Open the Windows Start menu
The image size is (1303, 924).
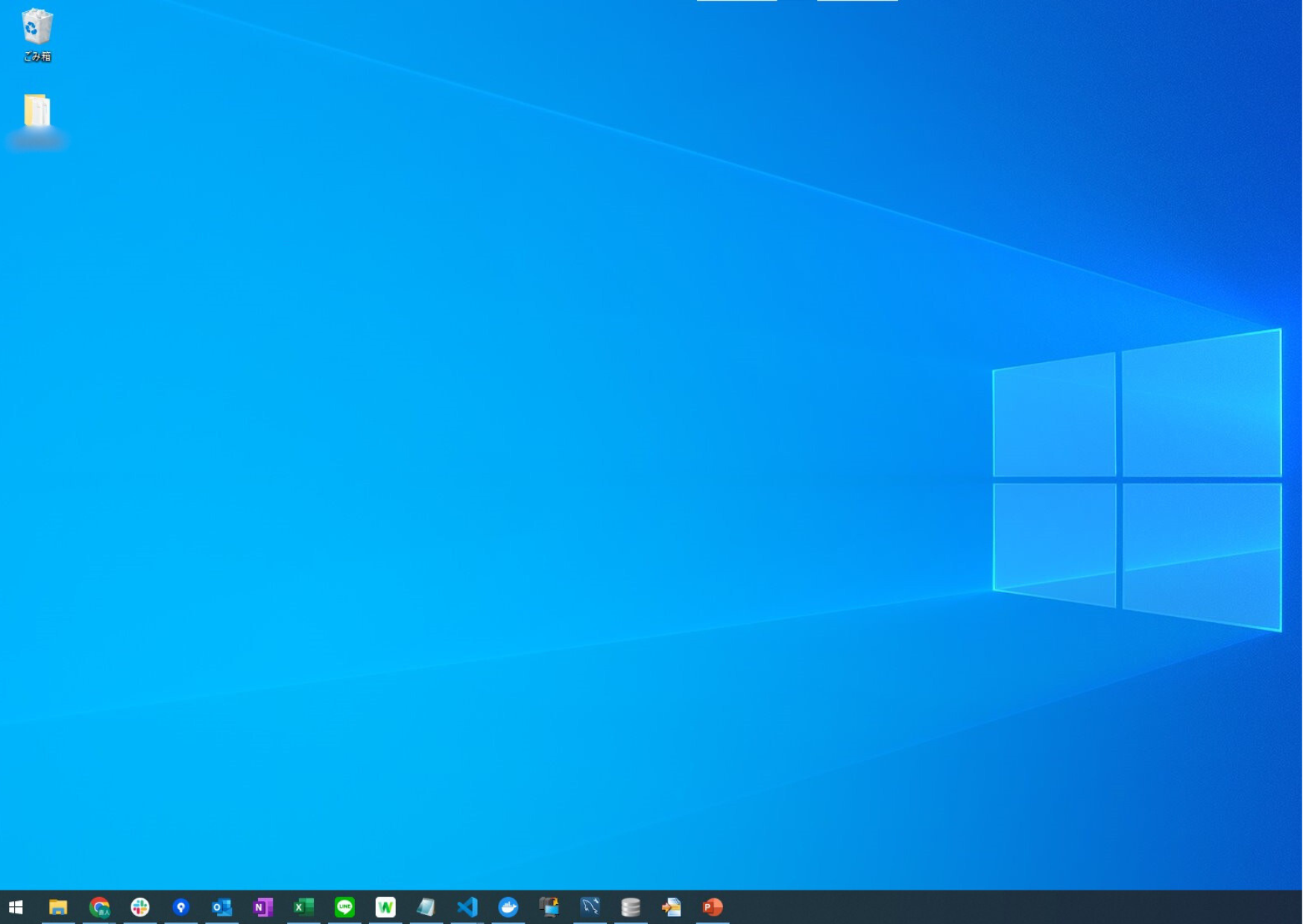[16, 907]
